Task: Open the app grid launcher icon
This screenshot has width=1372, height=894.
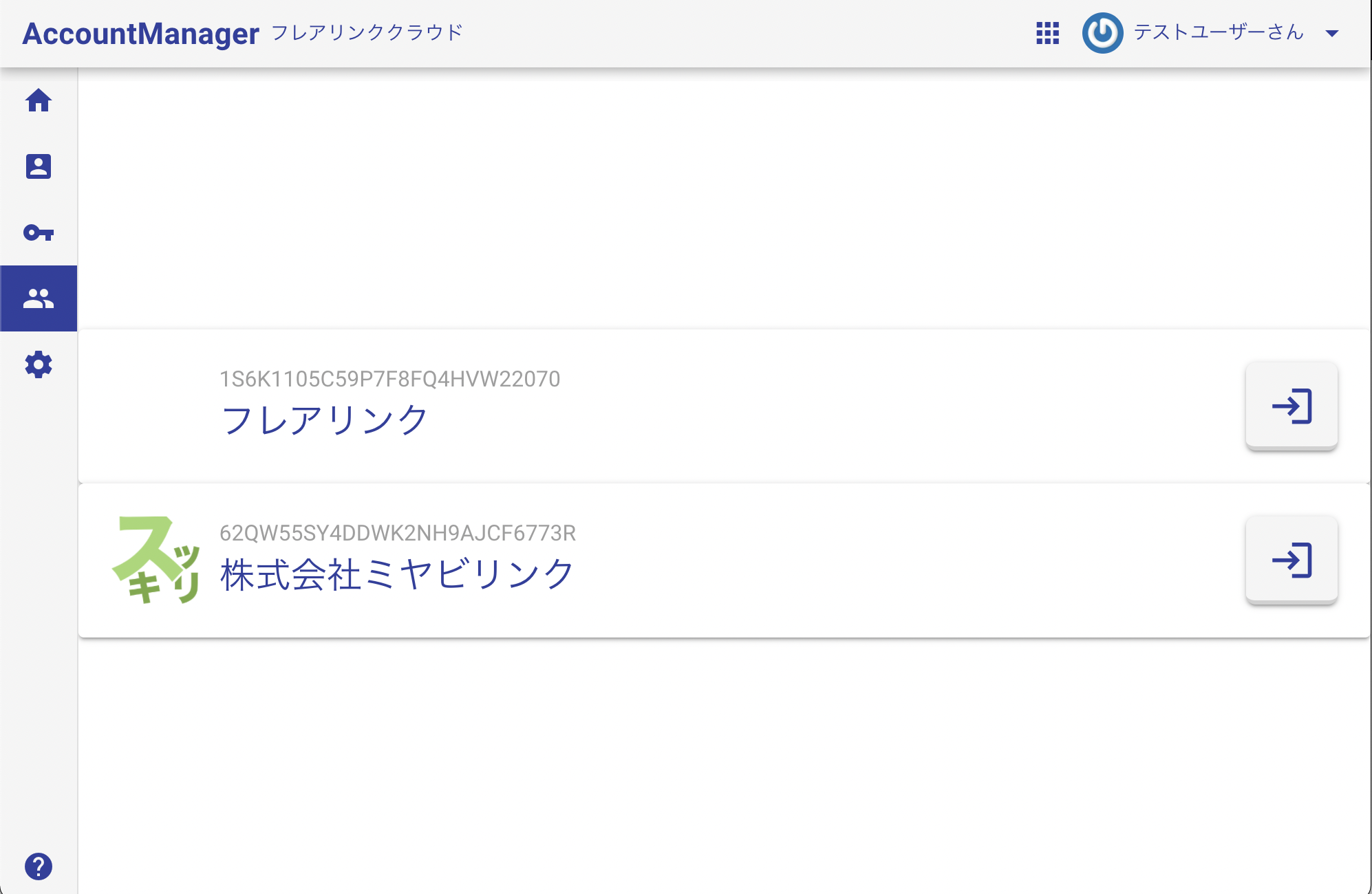Action: click(1047, 32)
